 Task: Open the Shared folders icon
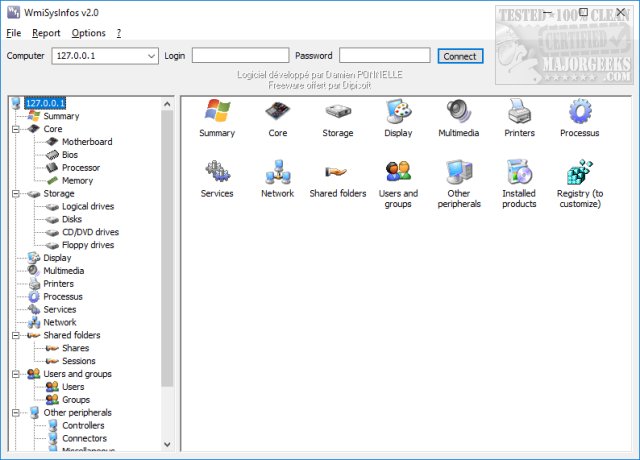(337, 173)
